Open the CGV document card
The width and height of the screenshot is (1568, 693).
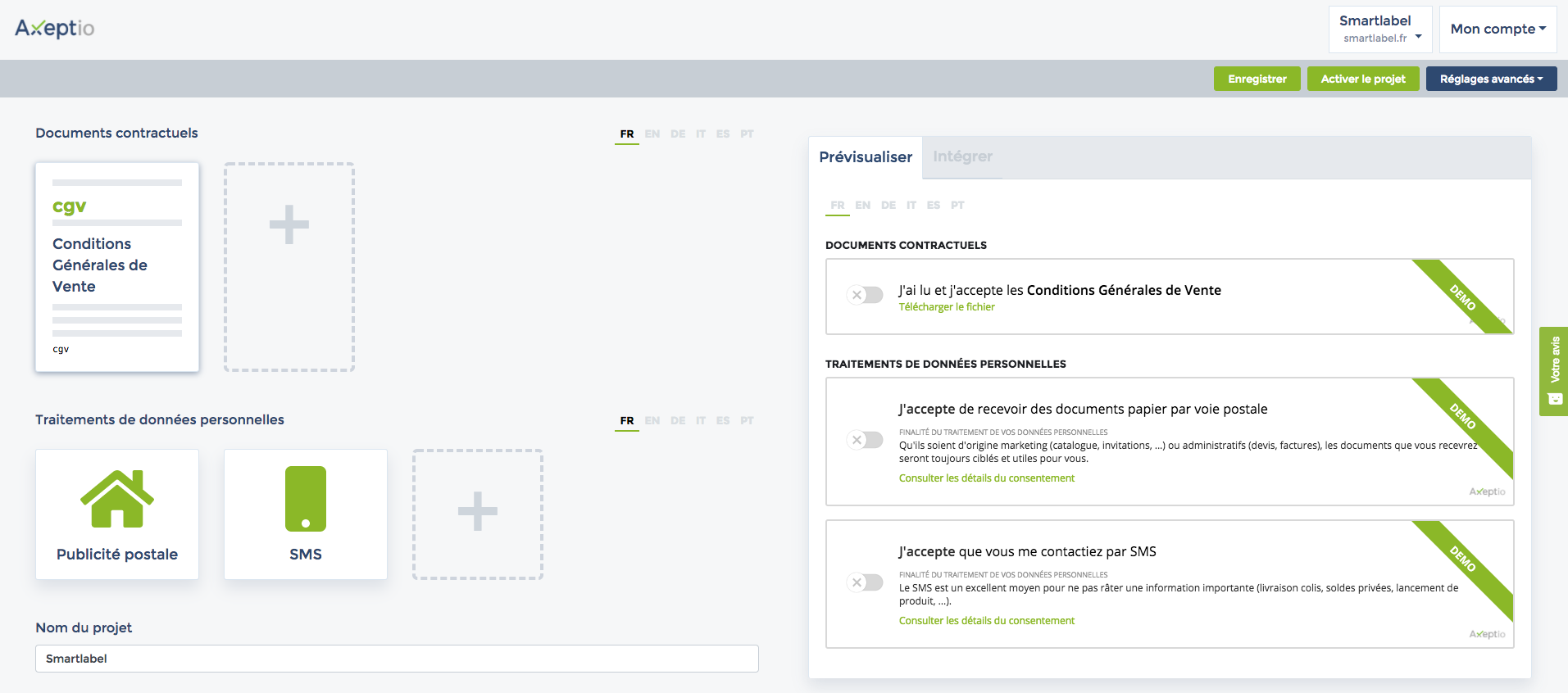pos(117,267)
